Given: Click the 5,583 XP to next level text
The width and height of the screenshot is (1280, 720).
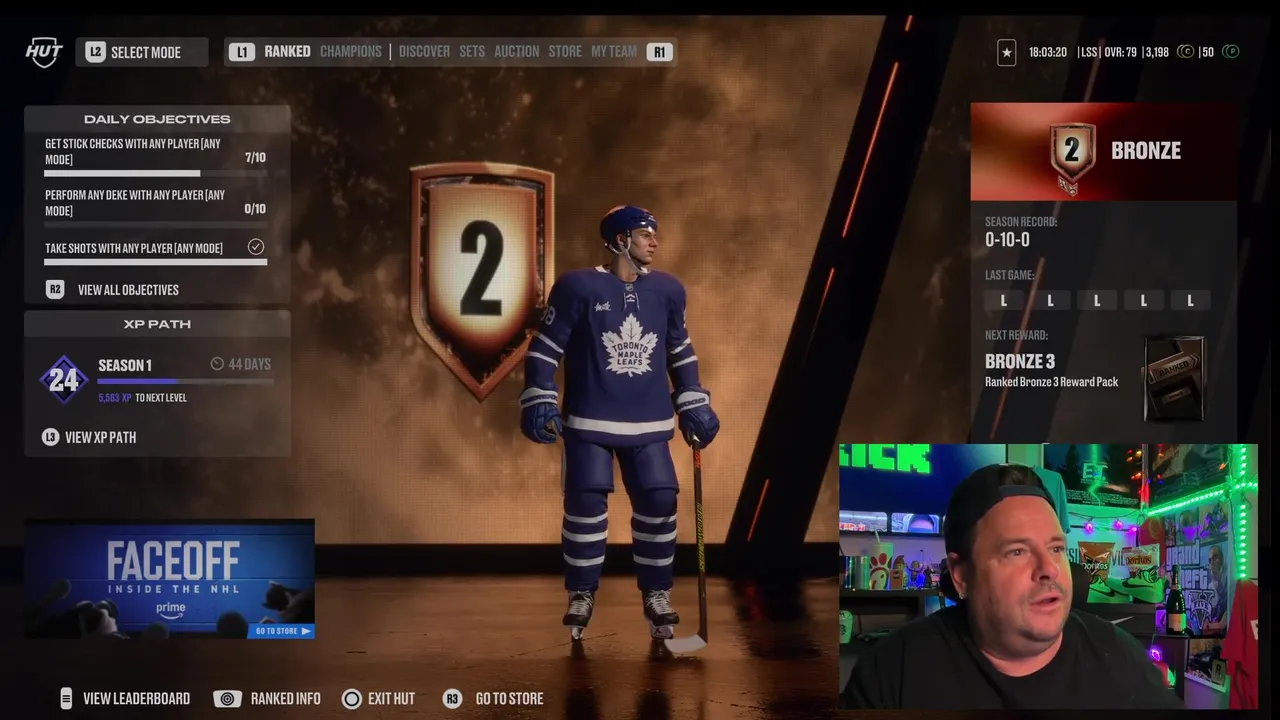Looking at the screenshot, I should [142, 398].
